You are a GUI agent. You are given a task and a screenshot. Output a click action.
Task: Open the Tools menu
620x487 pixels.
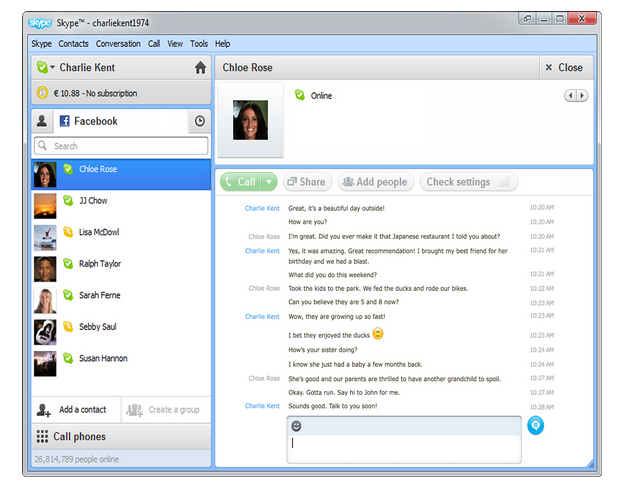pyautogui.click(x=199, y=44)
